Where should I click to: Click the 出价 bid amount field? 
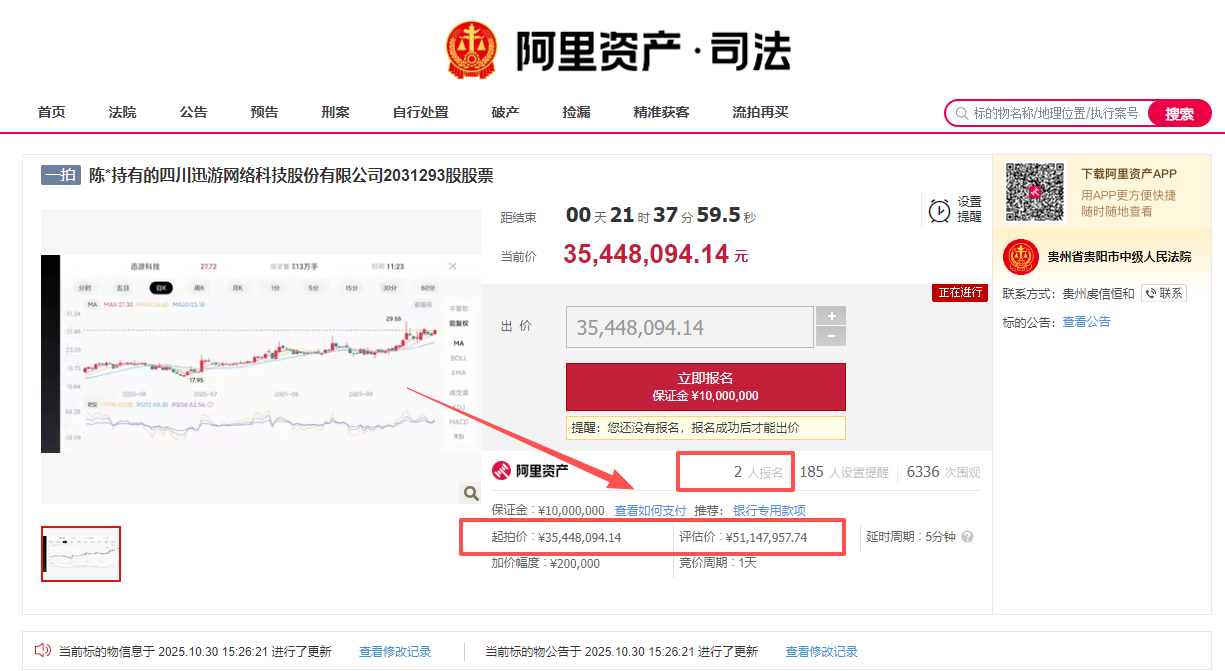tap(690, 327)
